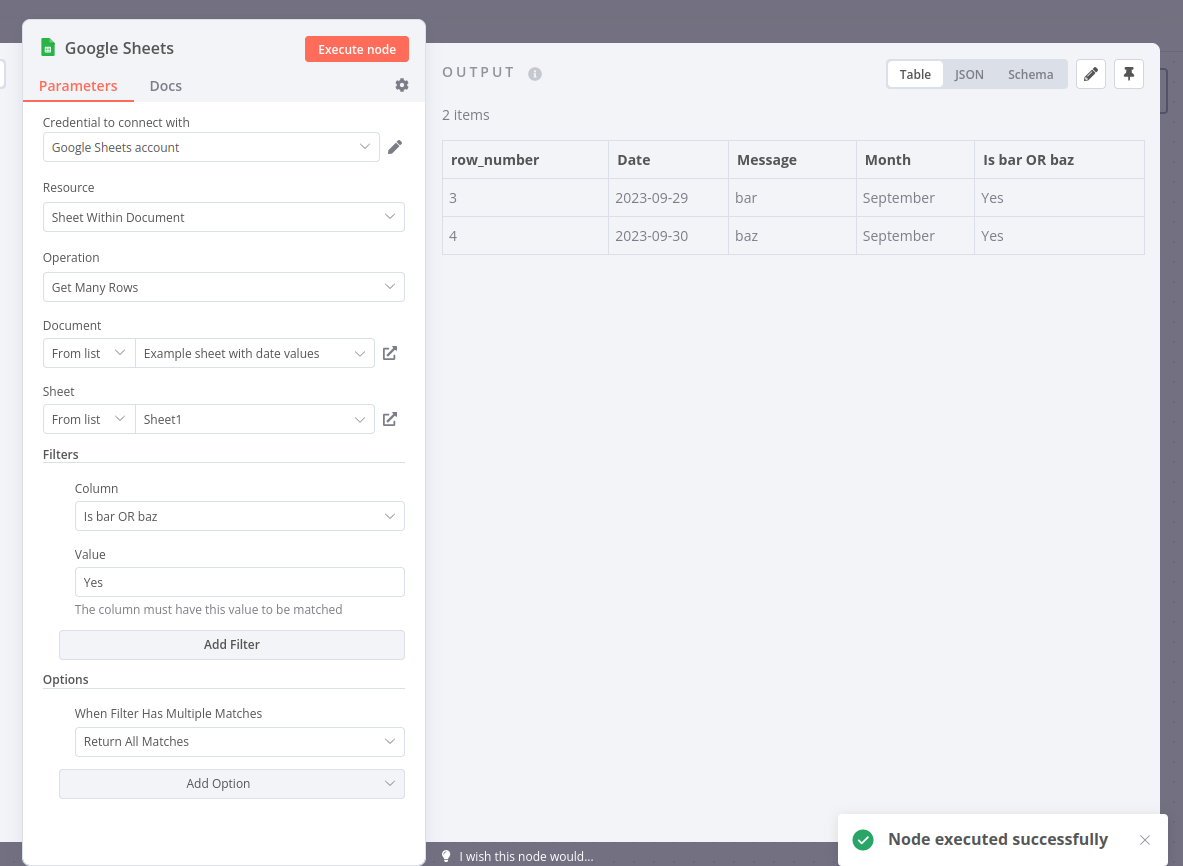
Task: Click the Add Filter button
Action: click(232, 645)
